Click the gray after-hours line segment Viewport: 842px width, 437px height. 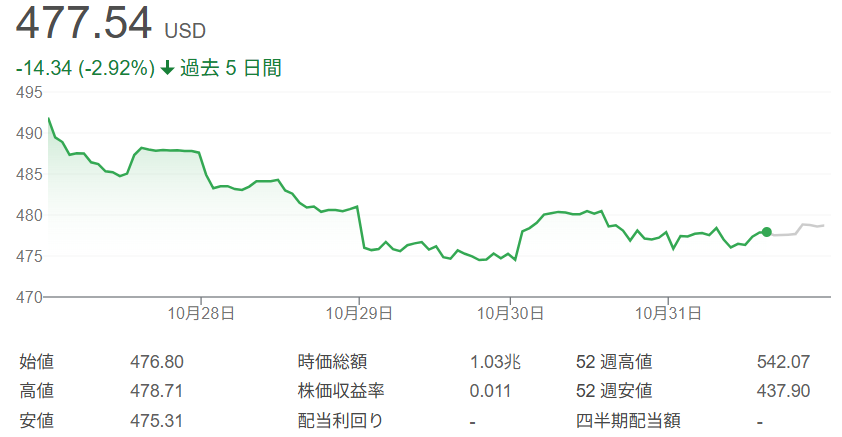tap(800, 228)
